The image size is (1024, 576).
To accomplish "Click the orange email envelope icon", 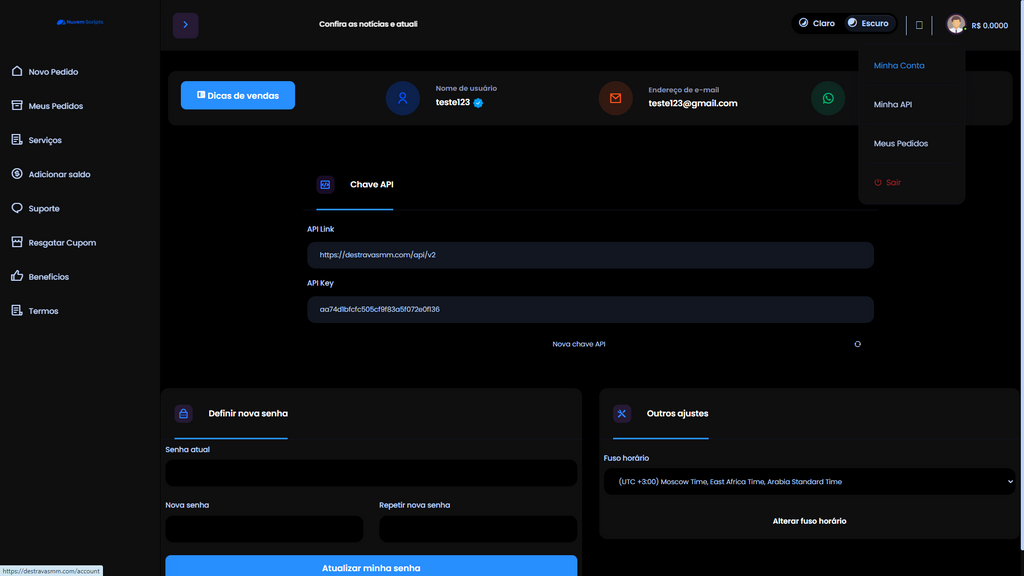I will point(615,98).
